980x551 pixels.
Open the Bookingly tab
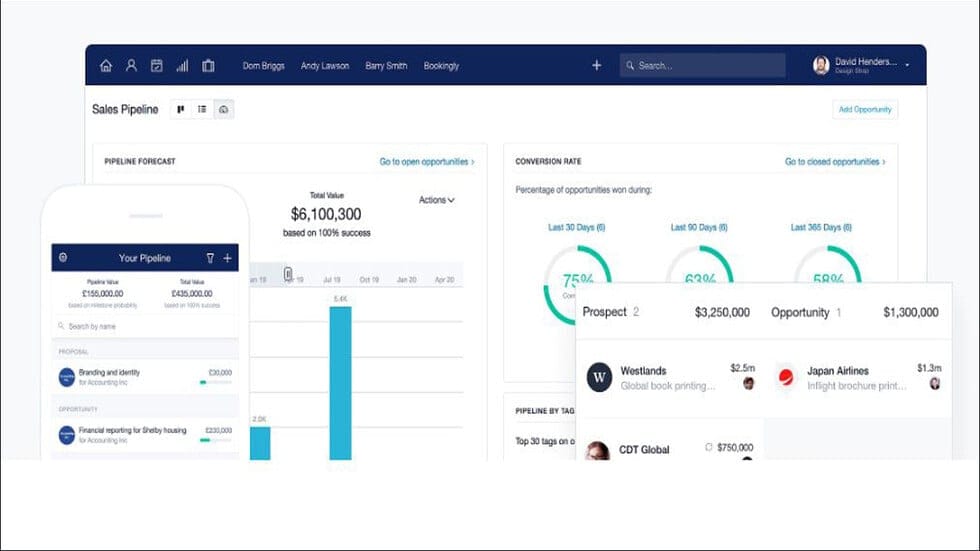click(x=441, y=66)
